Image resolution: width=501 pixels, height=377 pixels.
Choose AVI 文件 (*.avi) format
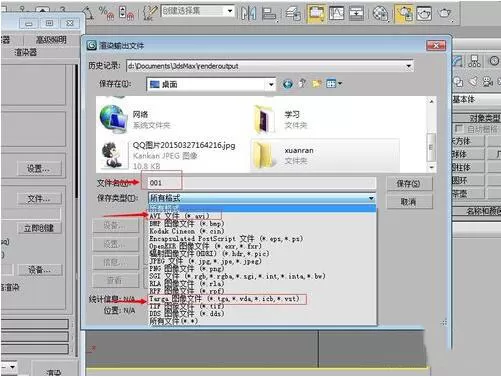[x=179, y=216]
